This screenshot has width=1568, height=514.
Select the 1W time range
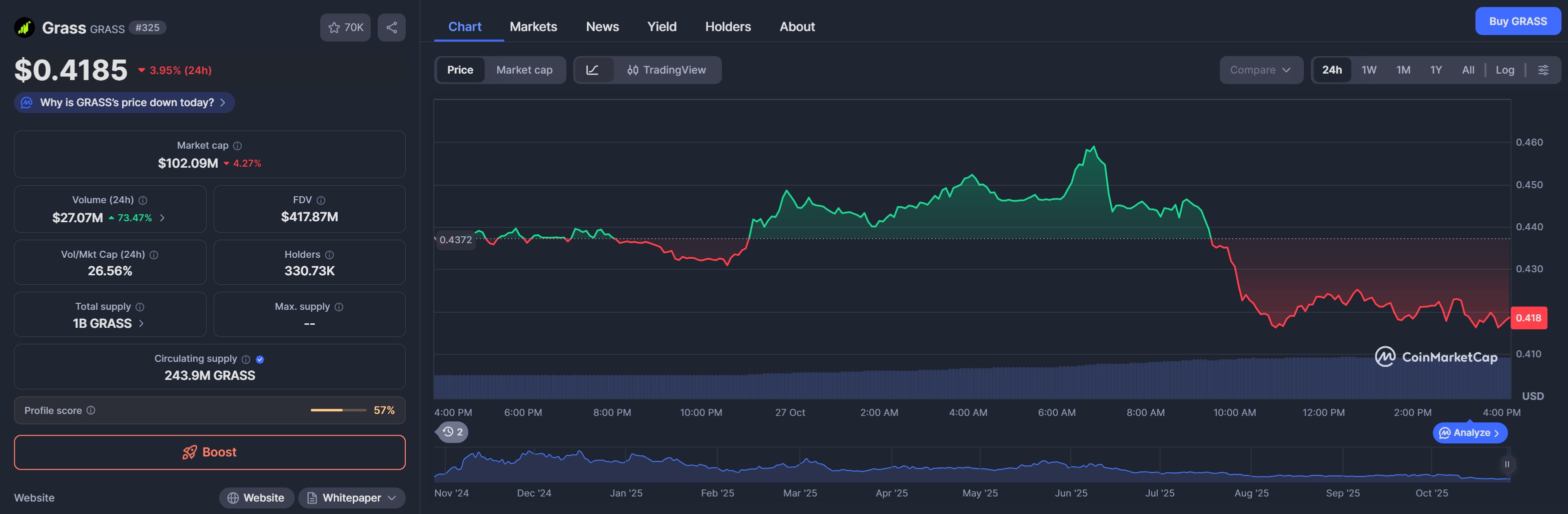point(1368,70)
